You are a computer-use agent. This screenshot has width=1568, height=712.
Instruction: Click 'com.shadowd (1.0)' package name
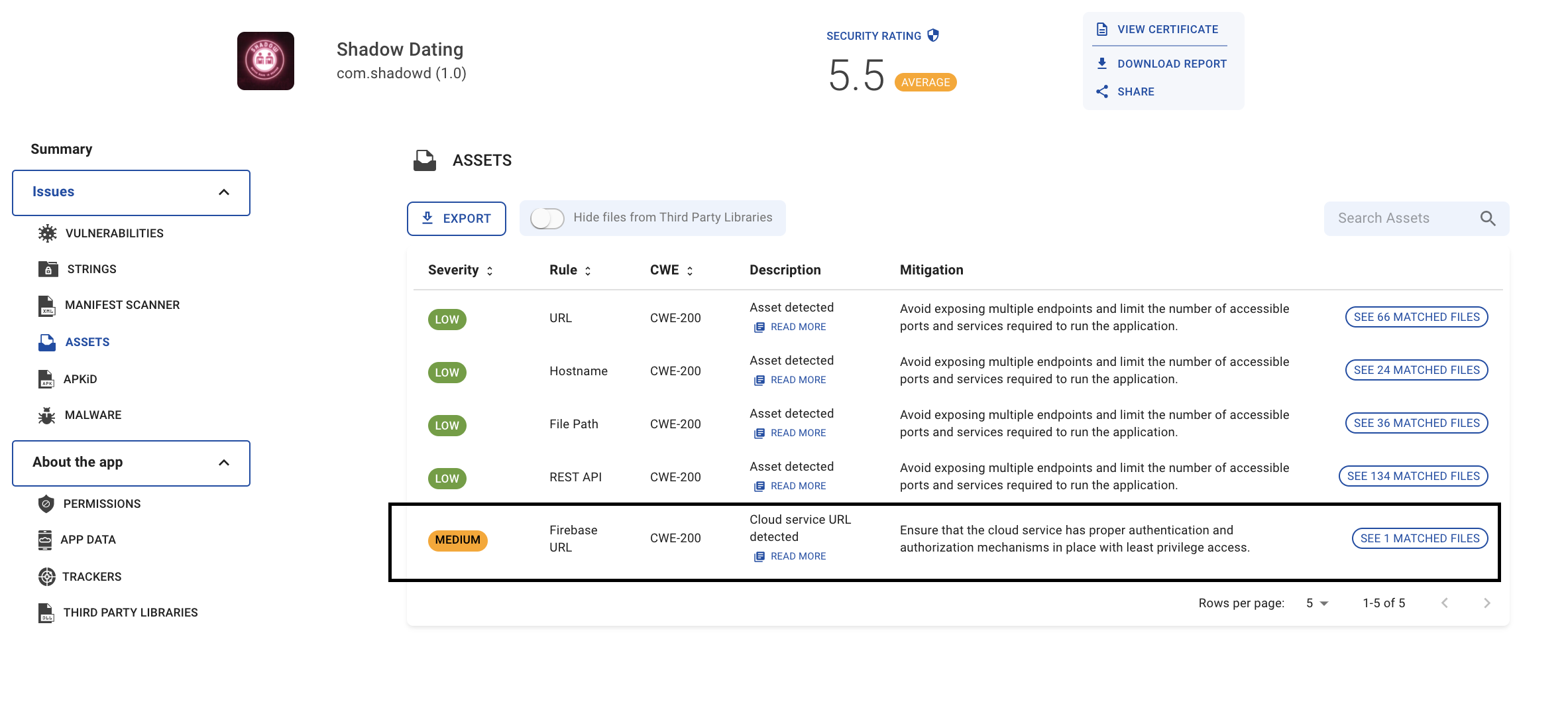tap(402, 74)
